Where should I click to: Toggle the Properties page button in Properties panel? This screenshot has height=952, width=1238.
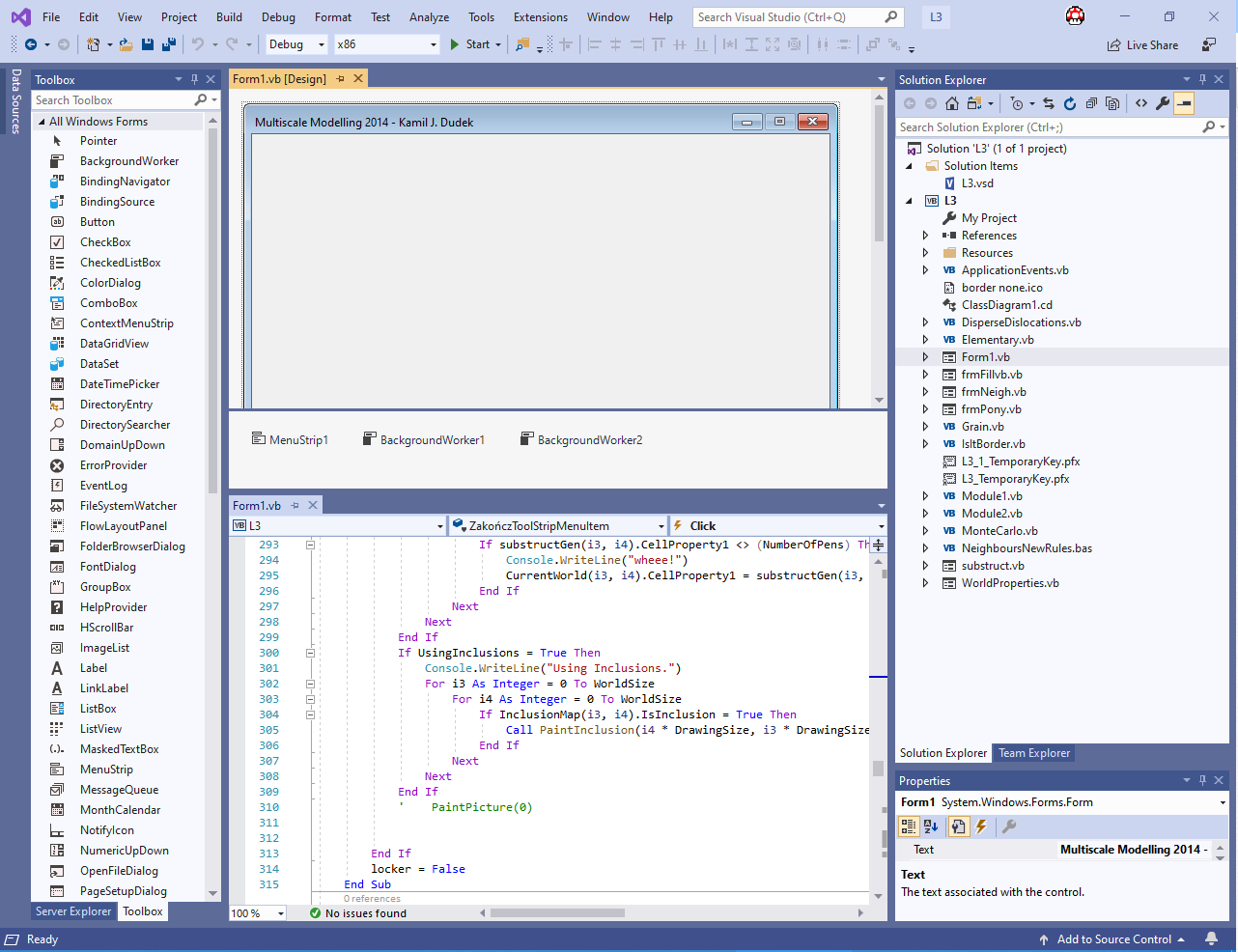tap(958, 826)
